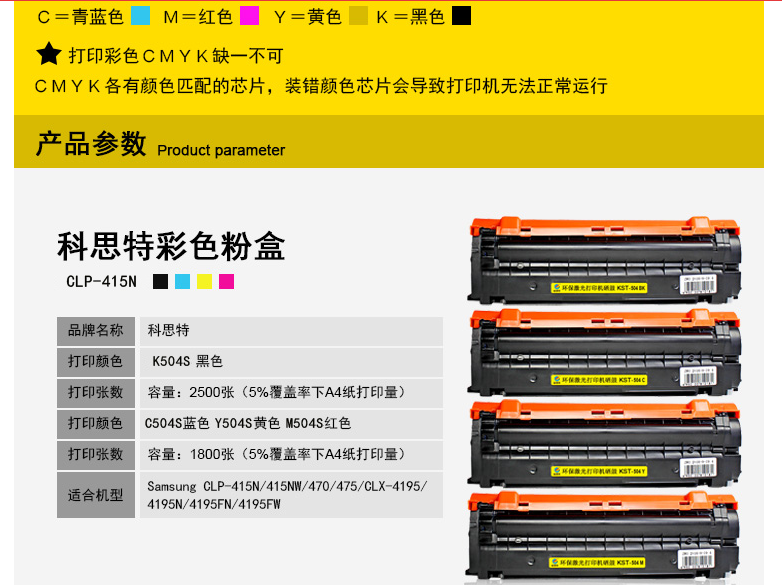Click the 品牌名称 label cell
This screenshot has width=782, height=585.
(x=96, y=331)
